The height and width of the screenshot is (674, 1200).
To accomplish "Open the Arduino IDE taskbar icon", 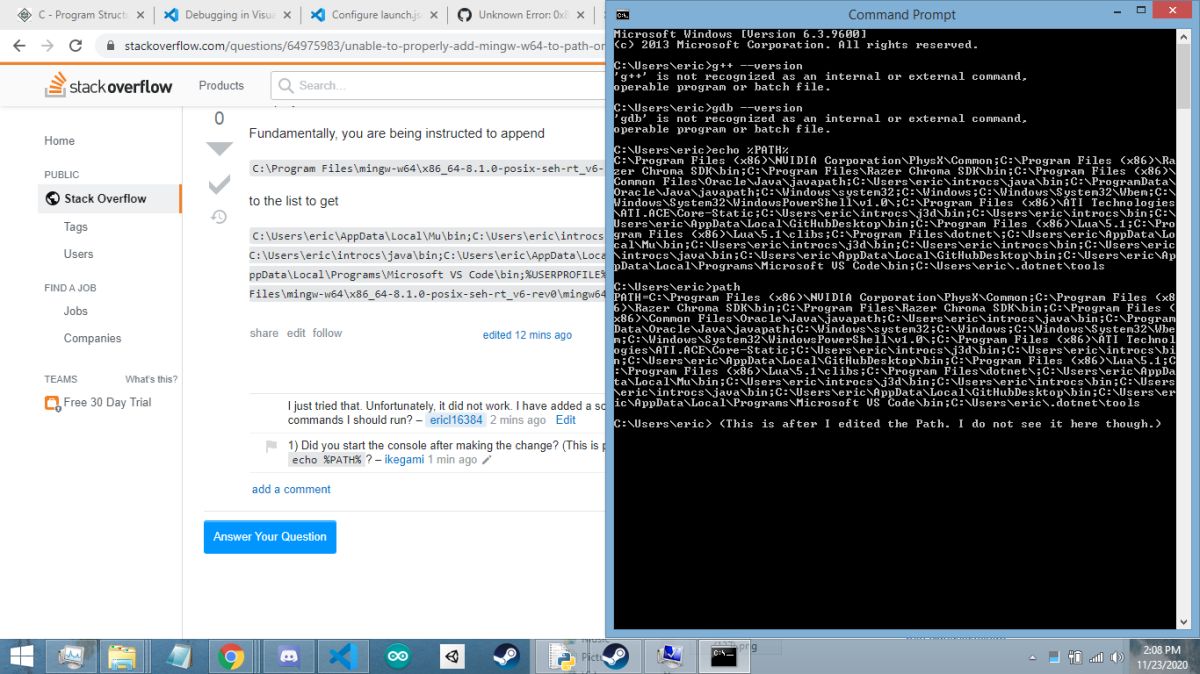I will pos(398,657).
